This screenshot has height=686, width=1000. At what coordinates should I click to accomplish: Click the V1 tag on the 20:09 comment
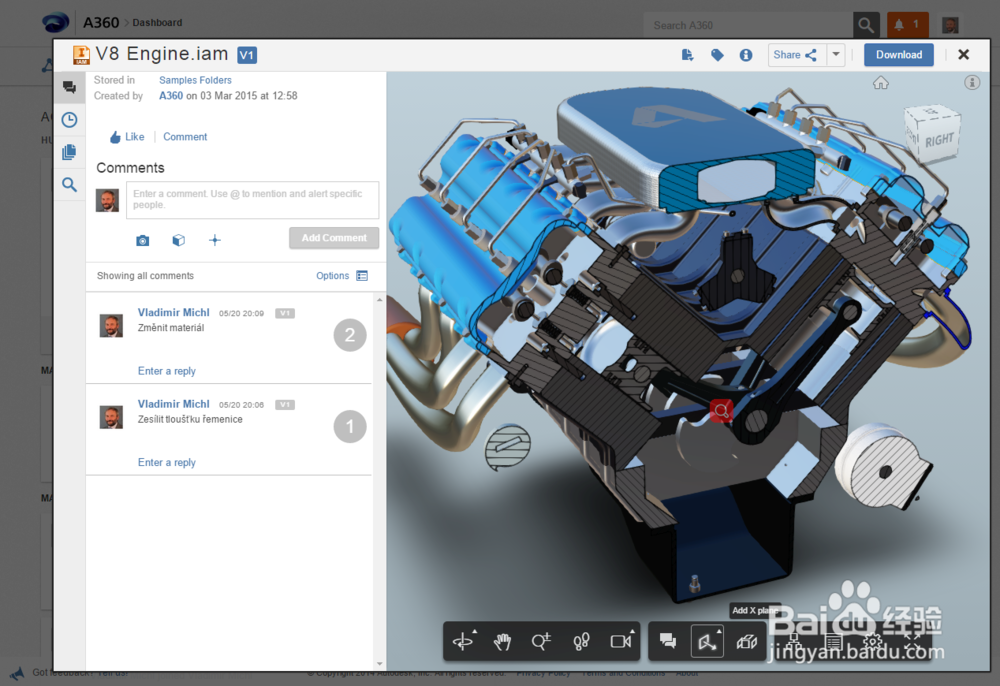point(285,313)
